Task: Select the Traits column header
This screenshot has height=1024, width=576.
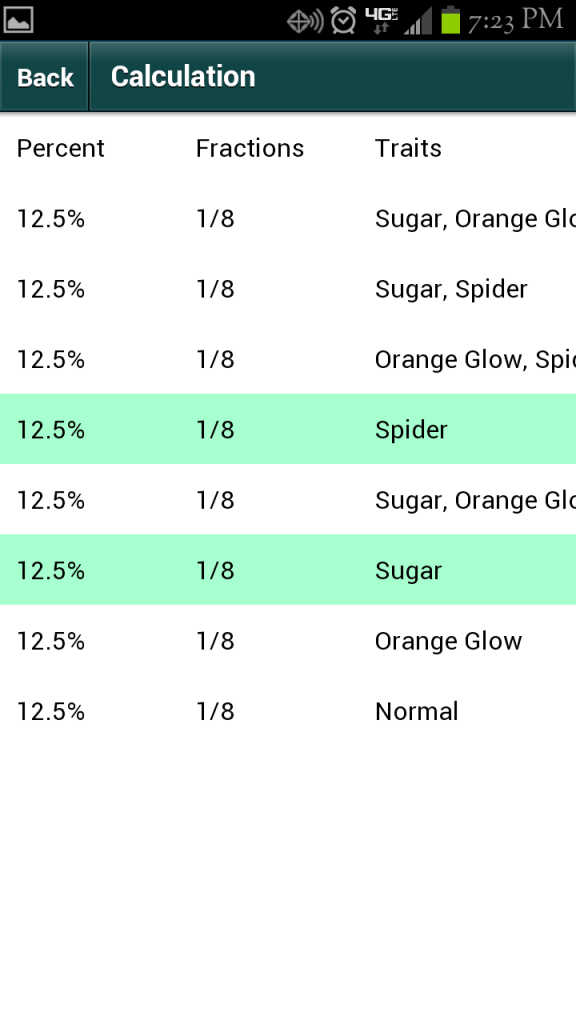Action: point(408,148)
